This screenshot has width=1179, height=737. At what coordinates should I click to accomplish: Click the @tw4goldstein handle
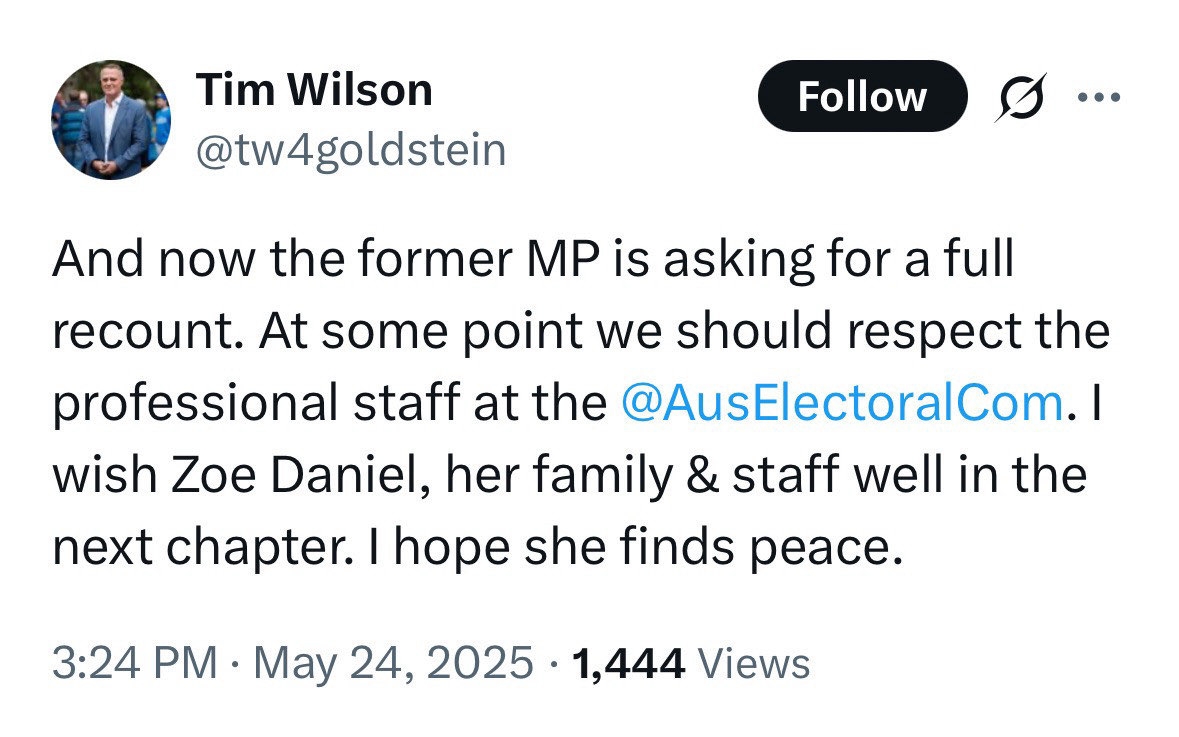351,151
